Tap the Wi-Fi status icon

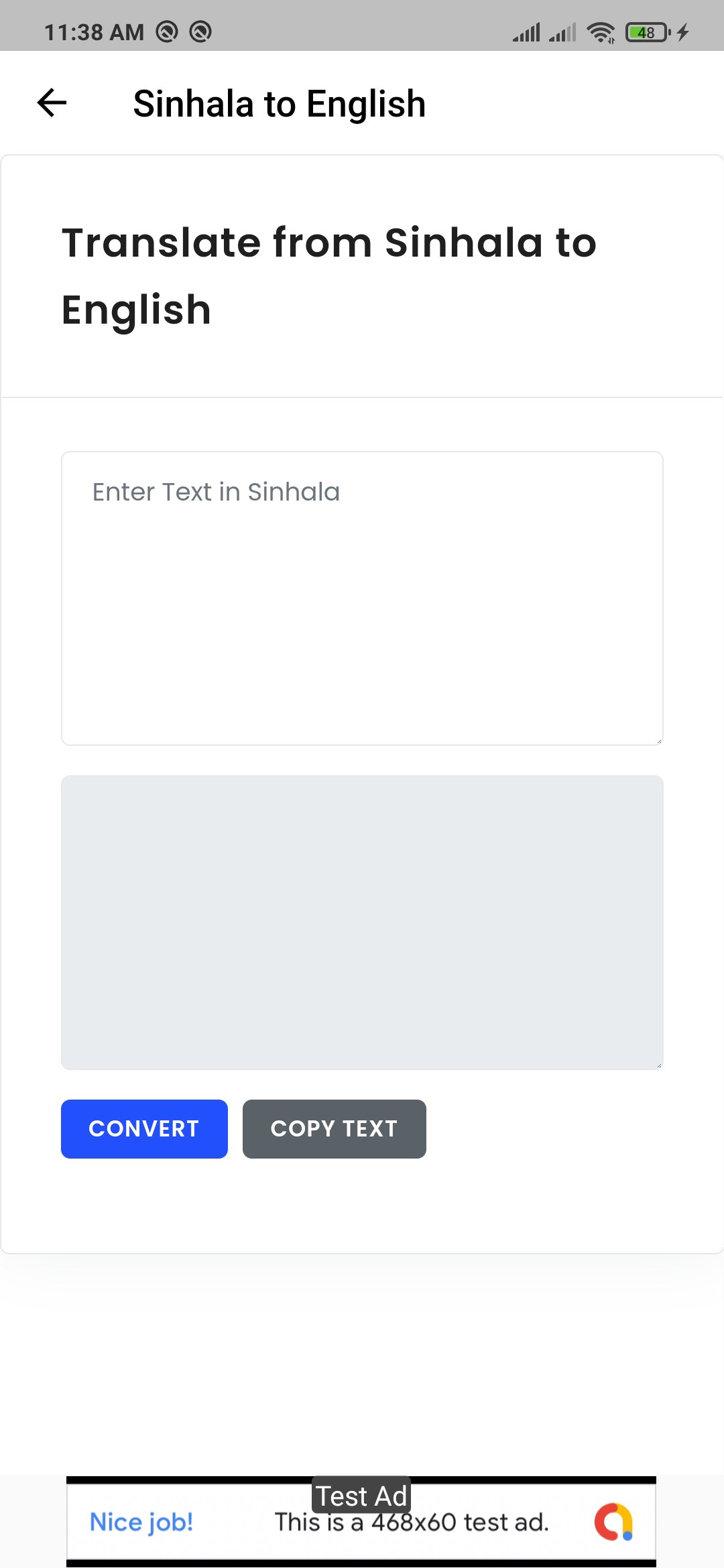601,32
